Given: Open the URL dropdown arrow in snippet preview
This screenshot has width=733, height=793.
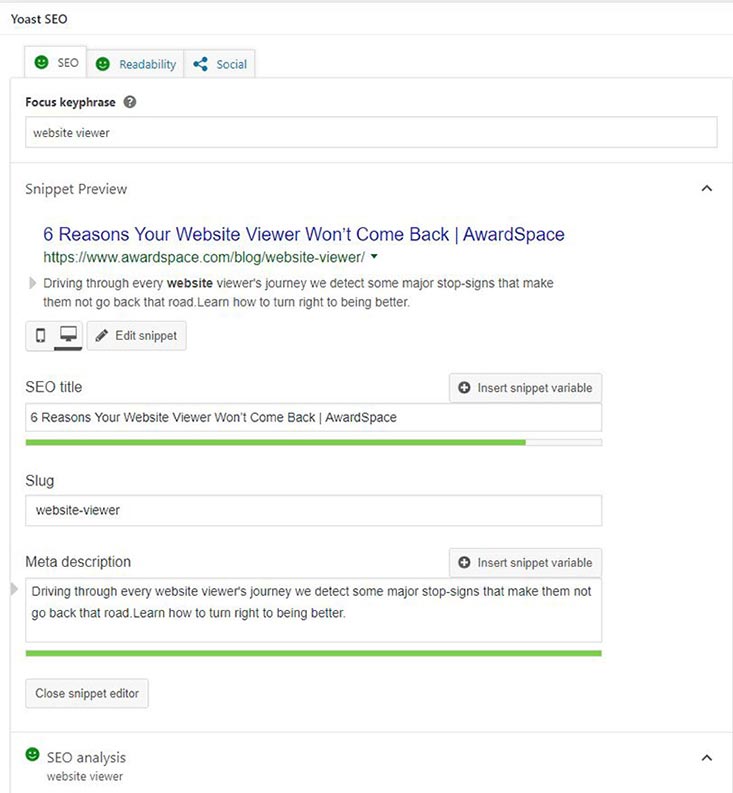Looking at the screenshot, I should [373, 257].
